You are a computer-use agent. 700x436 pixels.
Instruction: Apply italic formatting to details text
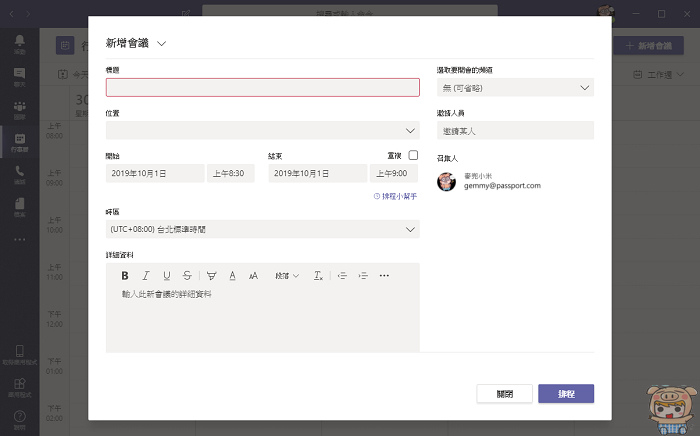(146, 275)
